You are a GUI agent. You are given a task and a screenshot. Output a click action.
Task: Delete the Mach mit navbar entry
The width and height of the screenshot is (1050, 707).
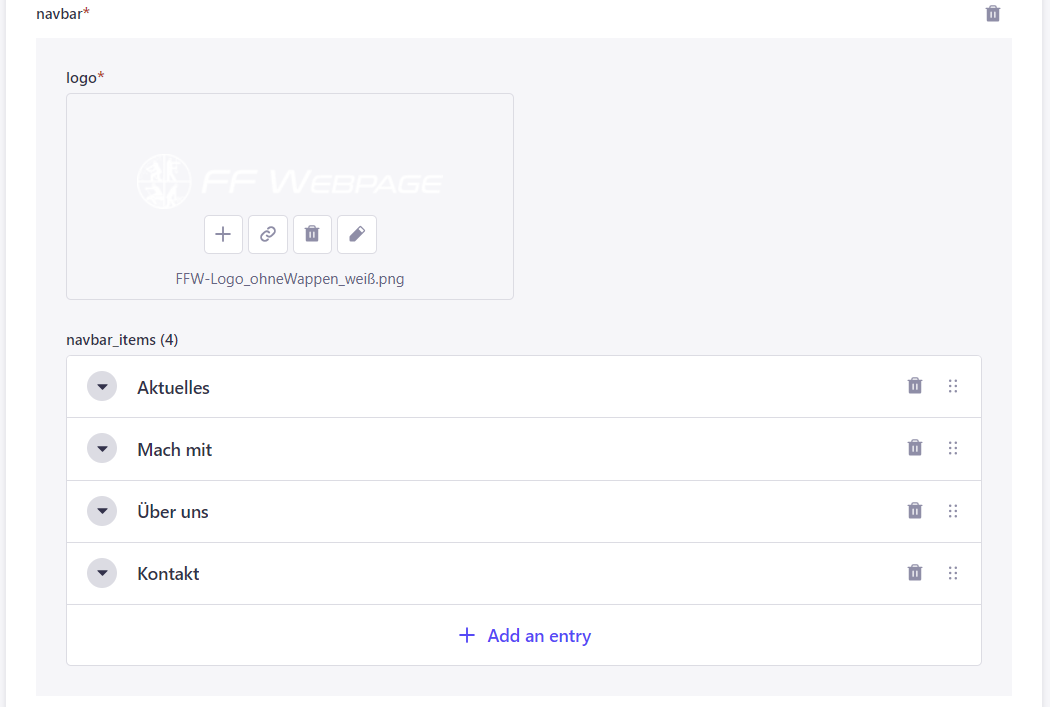[x=915, y=448]
